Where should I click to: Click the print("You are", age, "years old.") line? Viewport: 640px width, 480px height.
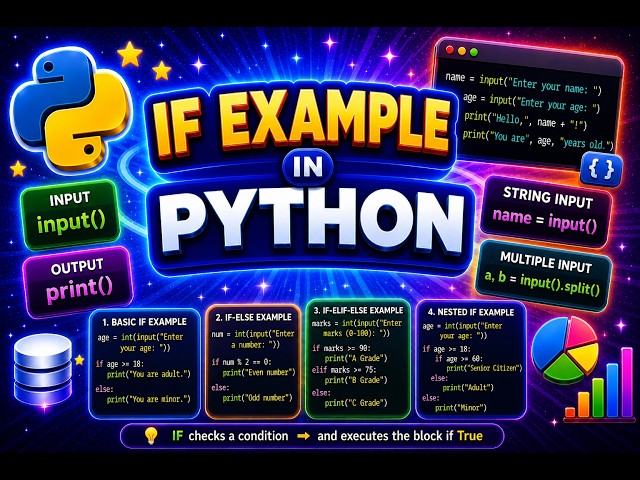(538, 139)
